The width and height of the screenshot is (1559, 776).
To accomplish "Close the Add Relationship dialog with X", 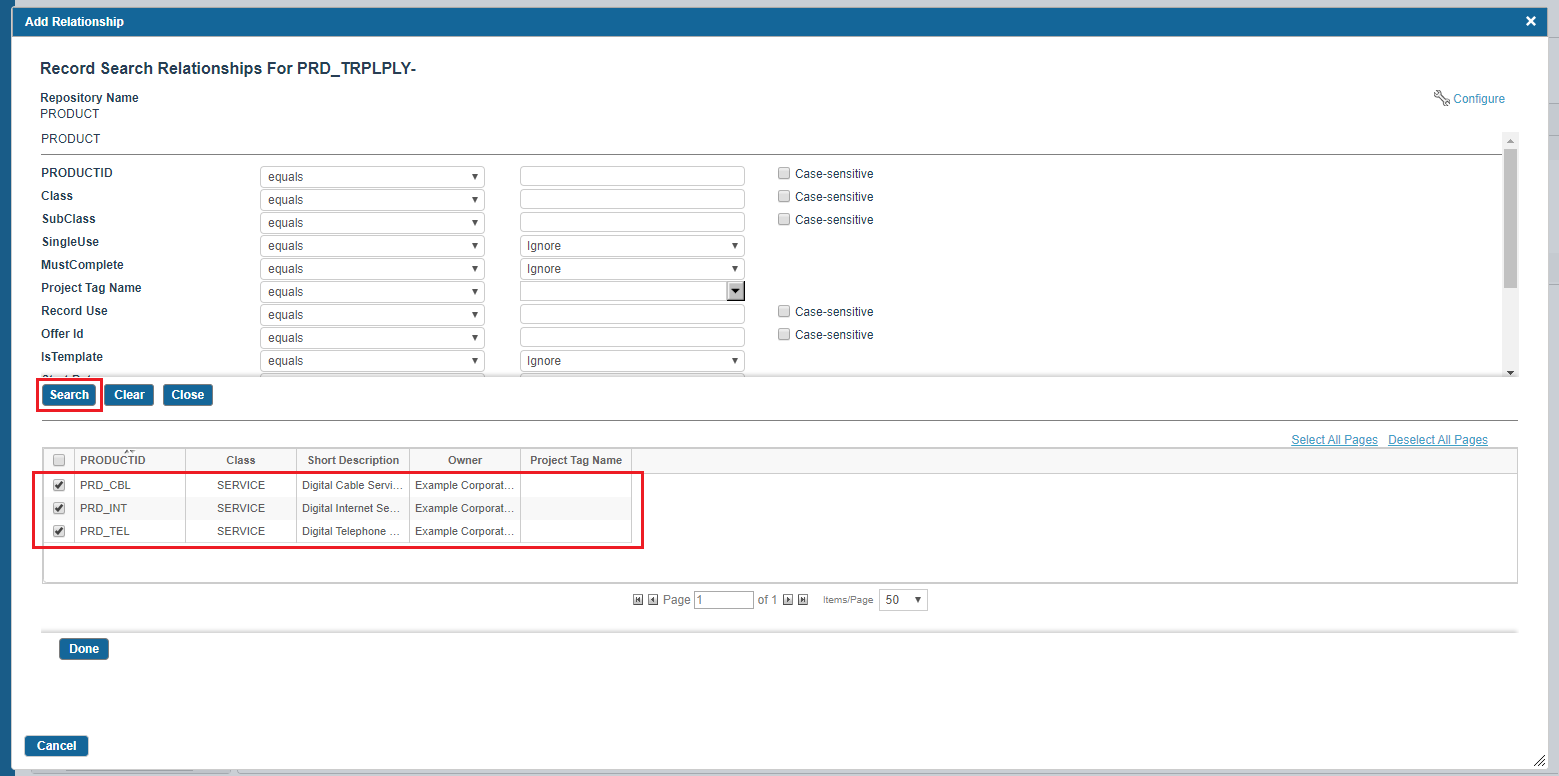I will 1530,21.
